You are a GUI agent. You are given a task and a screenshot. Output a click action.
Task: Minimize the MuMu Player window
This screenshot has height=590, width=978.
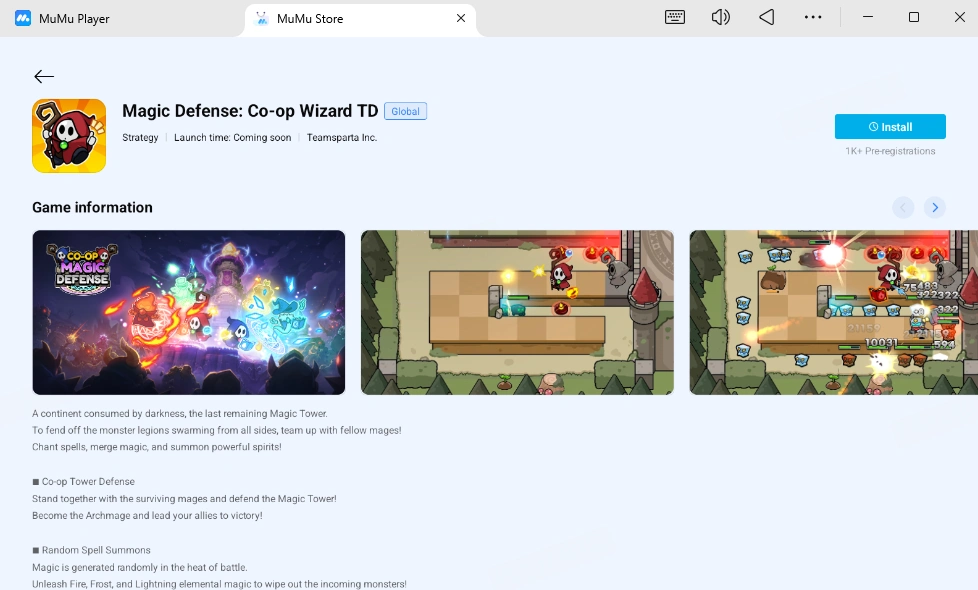tap(868, 17)
